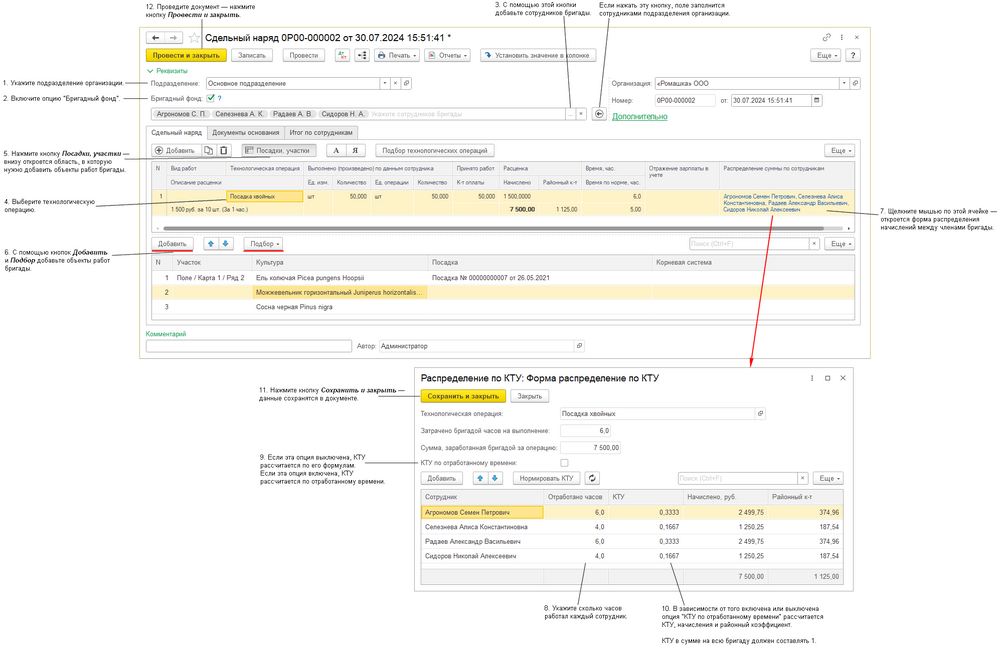Expand the Подбор dropdown
1000x646 pixels.
point(264,243)
